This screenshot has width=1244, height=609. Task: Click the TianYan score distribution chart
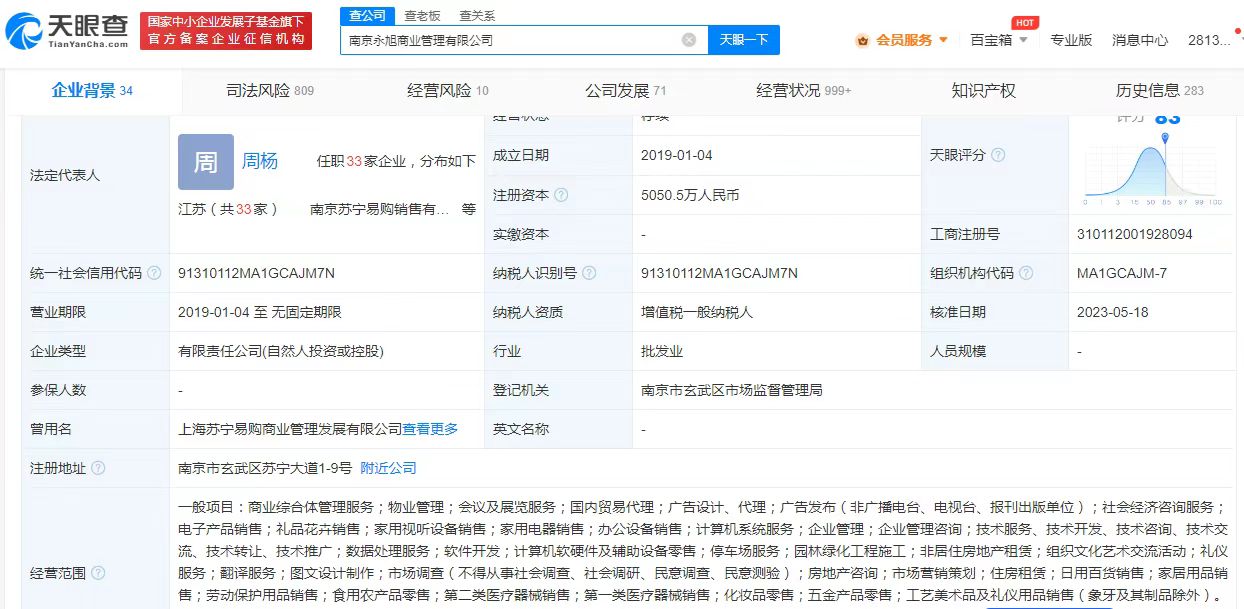[x=1152, y=168]
